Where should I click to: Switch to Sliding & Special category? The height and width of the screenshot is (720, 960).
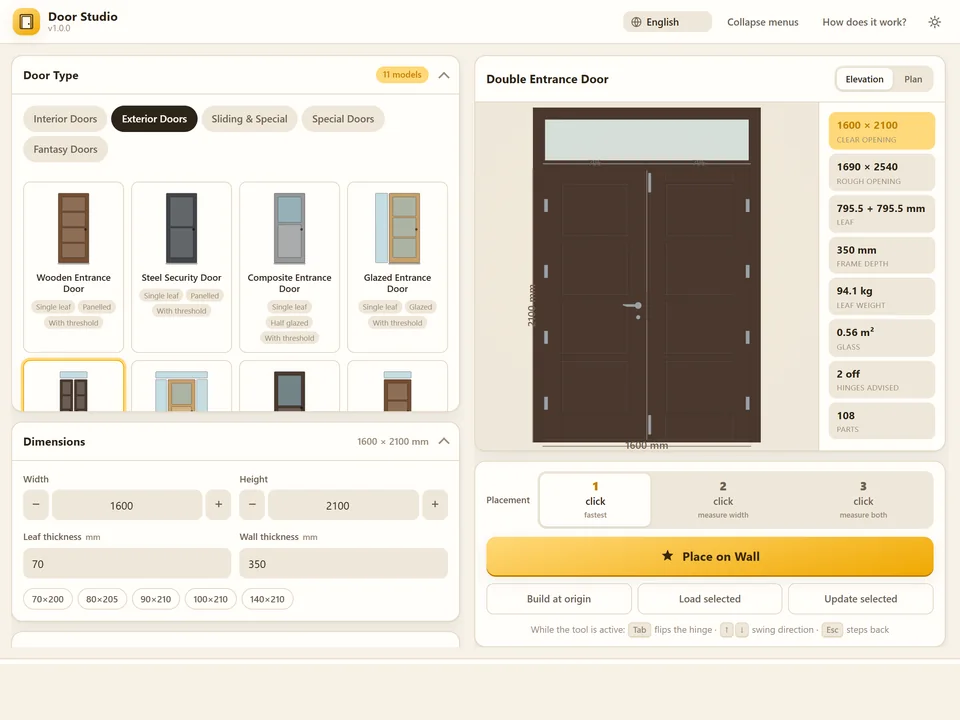click(x=249, y=119)
